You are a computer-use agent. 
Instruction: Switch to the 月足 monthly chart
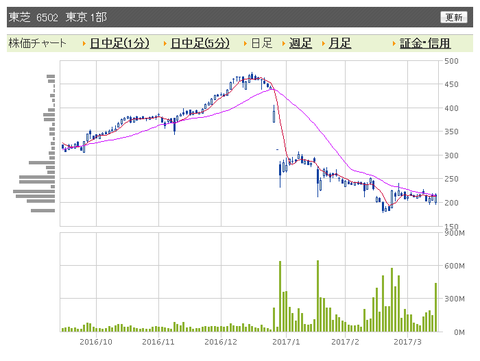point(340,43)
